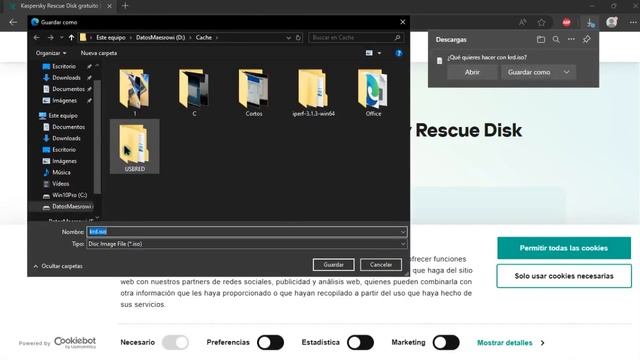This screenshot has height=360, width=640.
Task: Open Música in navigation tree
Action: click(x=61, y=172)
